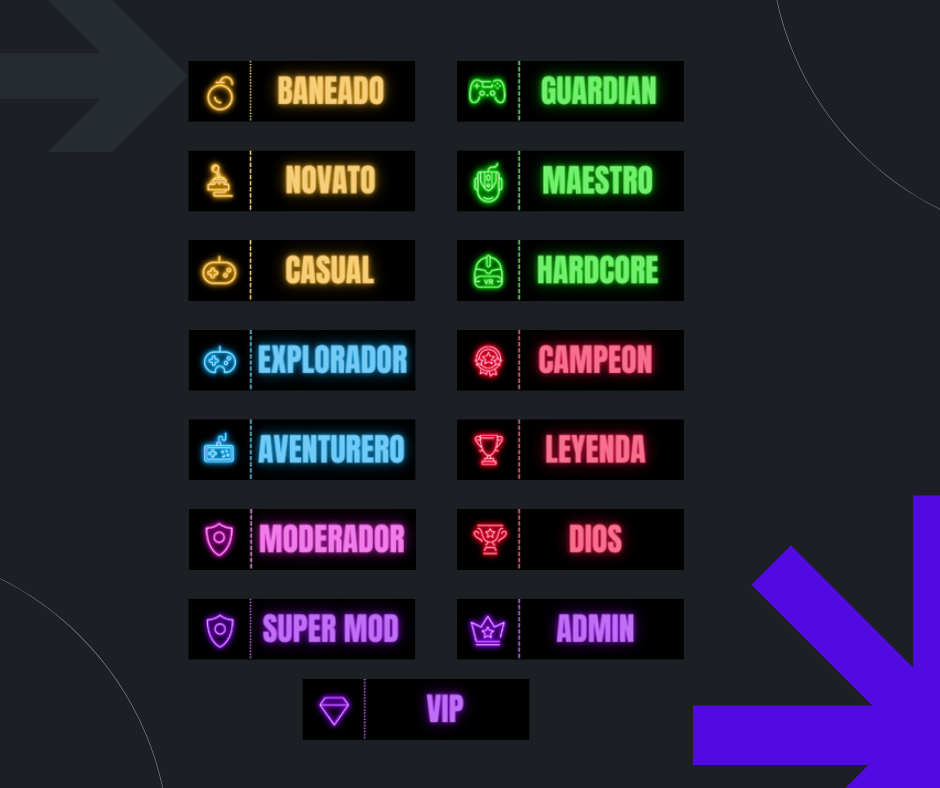Select the star trophy icon beside DIOS
The width and height of the screenshot is (940, 788).
490,539
